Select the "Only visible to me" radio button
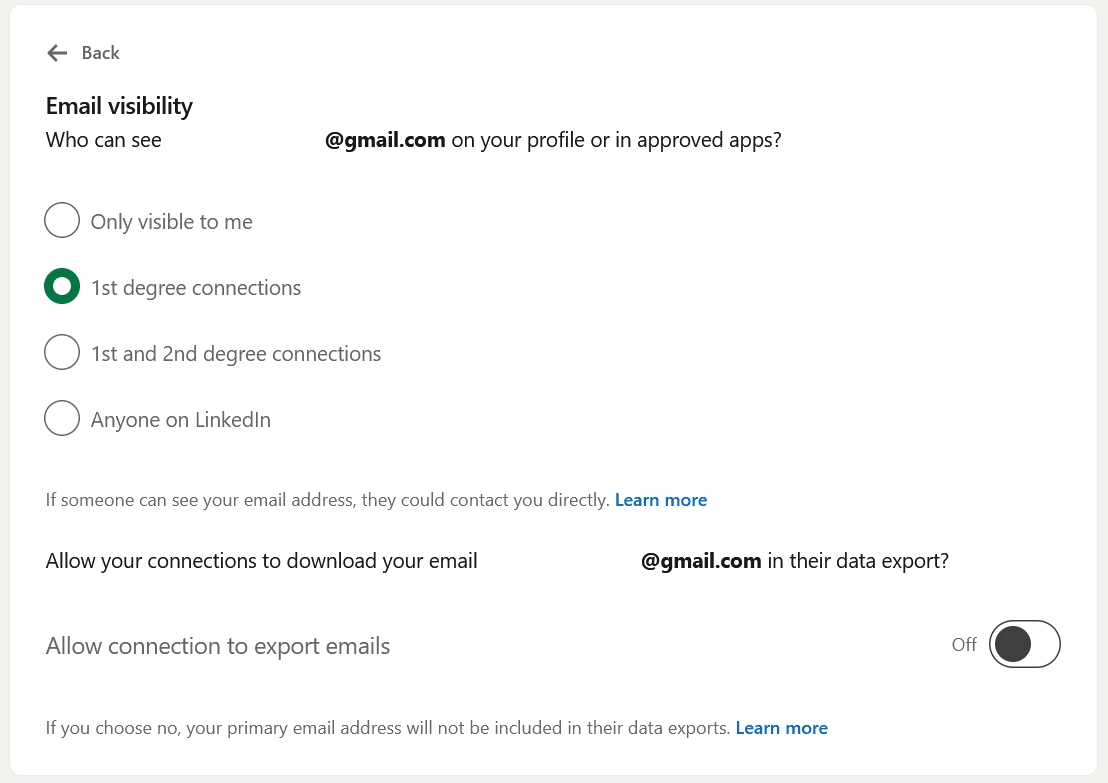 pyautogui.click(x=62, y=220)
